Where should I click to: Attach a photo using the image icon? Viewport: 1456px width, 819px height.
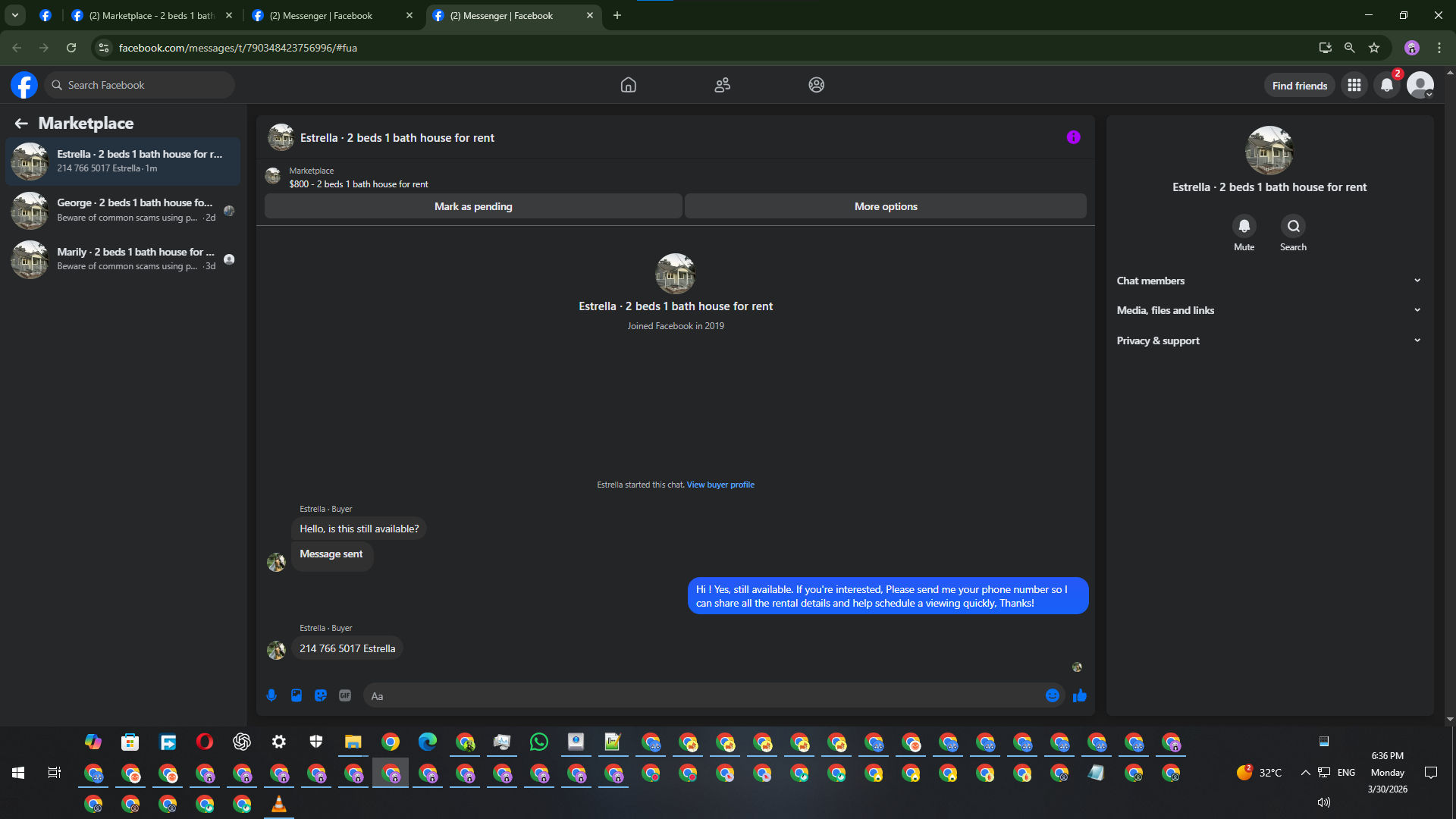point(297,695)
